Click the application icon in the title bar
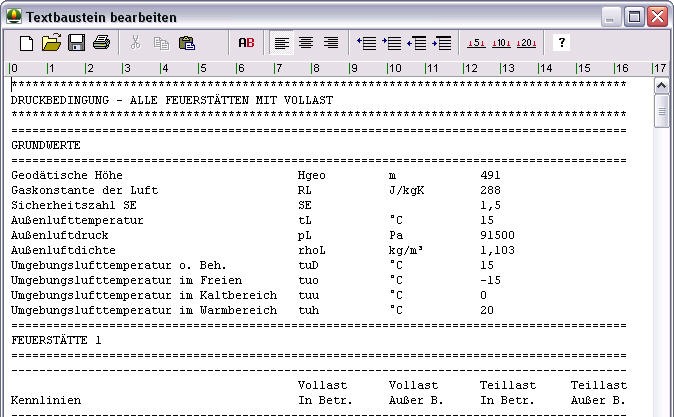The image size is (674, 417). [x=14, y=16]
